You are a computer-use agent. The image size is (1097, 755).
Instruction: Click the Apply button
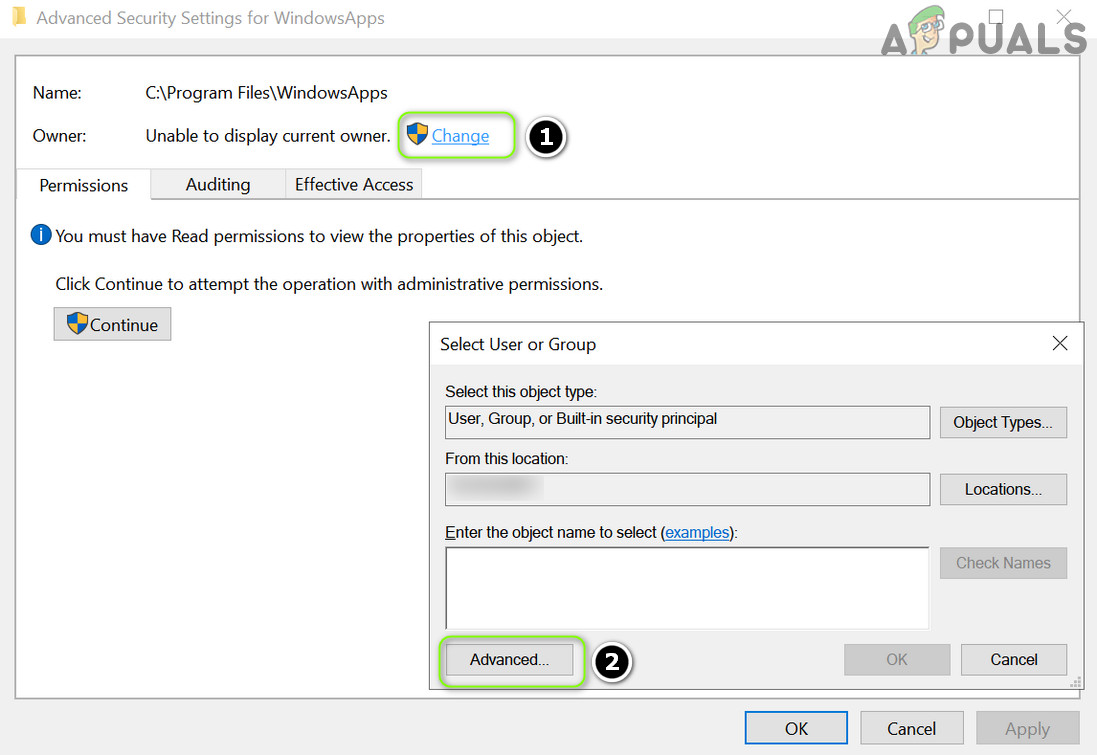pyautogui.click(x=1027, y=728)
